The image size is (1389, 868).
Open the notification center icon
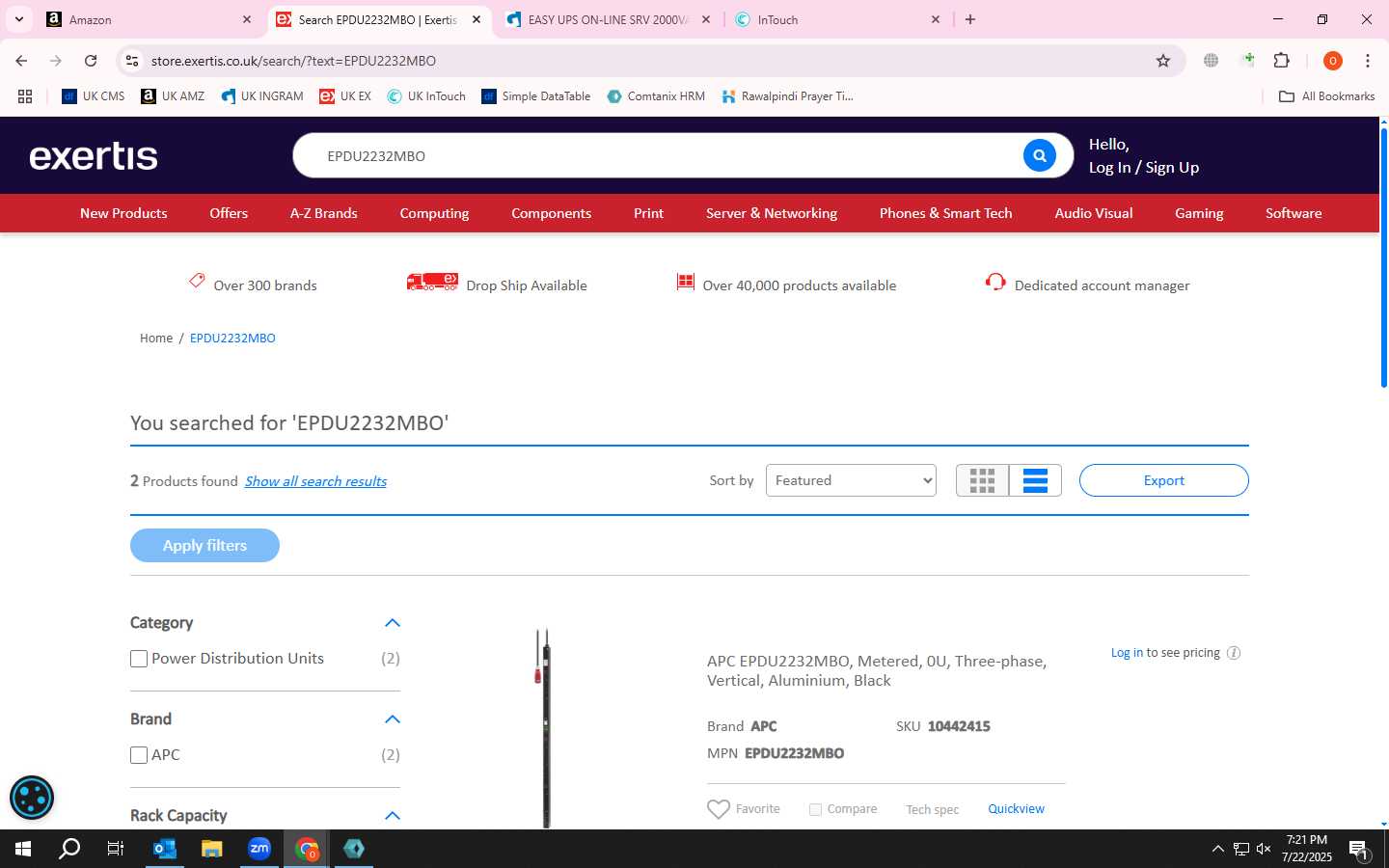point(1359,850)
